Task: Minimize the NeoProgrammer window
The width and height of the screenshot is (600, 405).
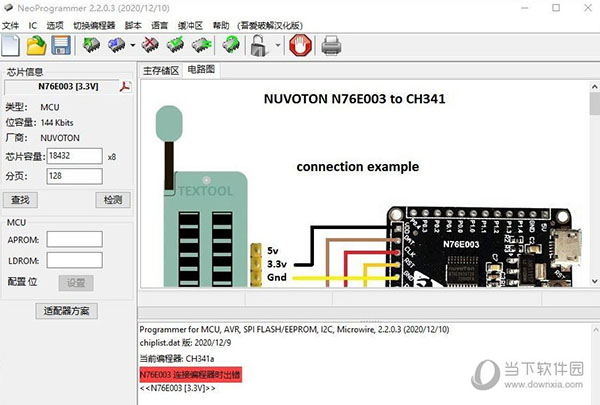Action: click(x=525, y=8)
